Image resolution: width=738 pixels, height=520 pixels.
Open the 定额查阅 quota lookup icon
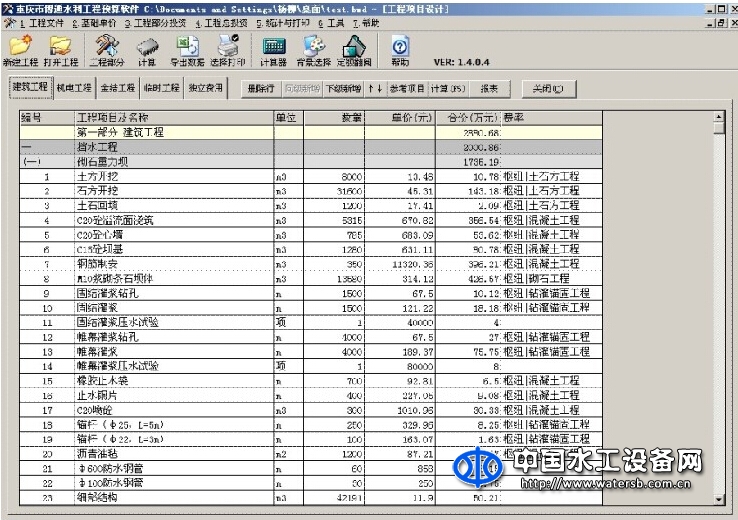tap(354, 51)
